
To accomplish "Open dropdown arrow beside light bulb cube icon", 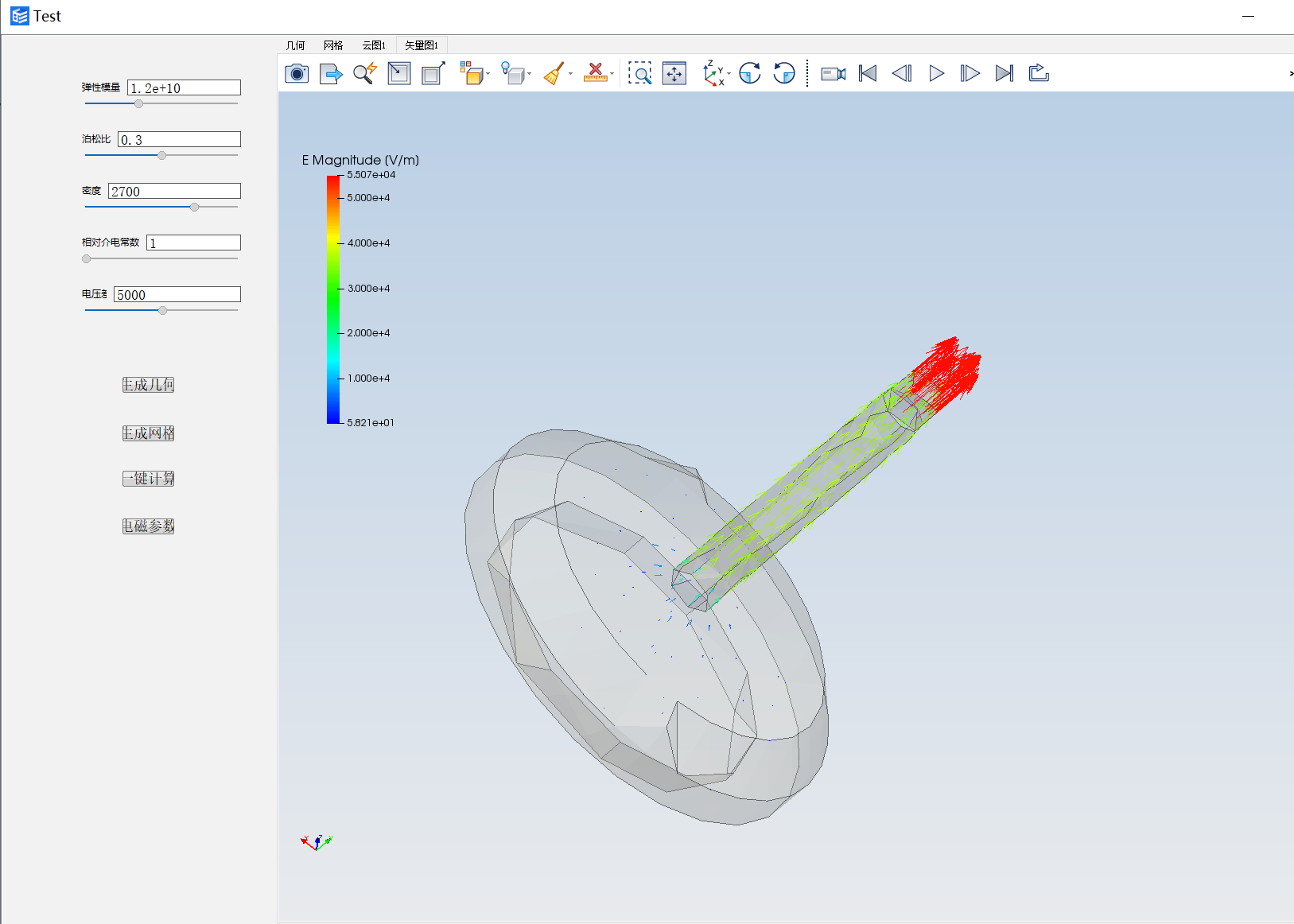I will (x=529, y=75).
